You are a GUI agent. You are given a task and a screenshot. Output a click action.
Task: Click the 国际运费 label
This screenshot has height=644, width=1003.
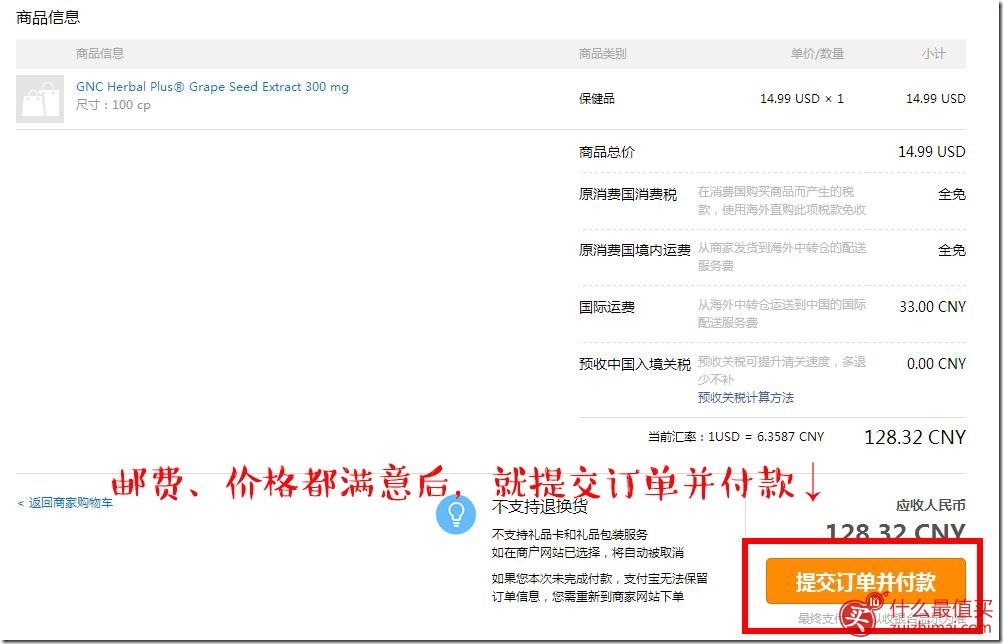point(607,307)
